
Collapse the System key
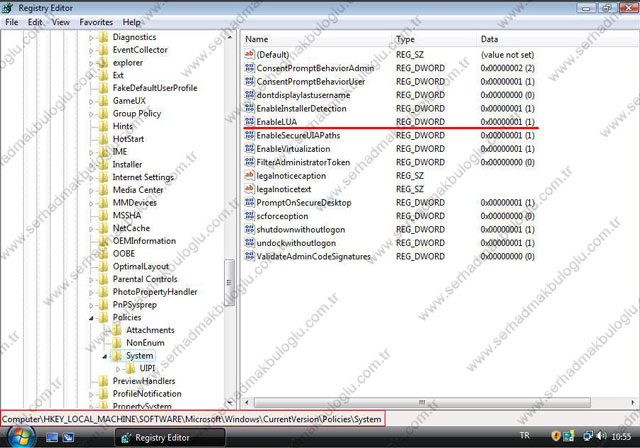click(104, 356)
